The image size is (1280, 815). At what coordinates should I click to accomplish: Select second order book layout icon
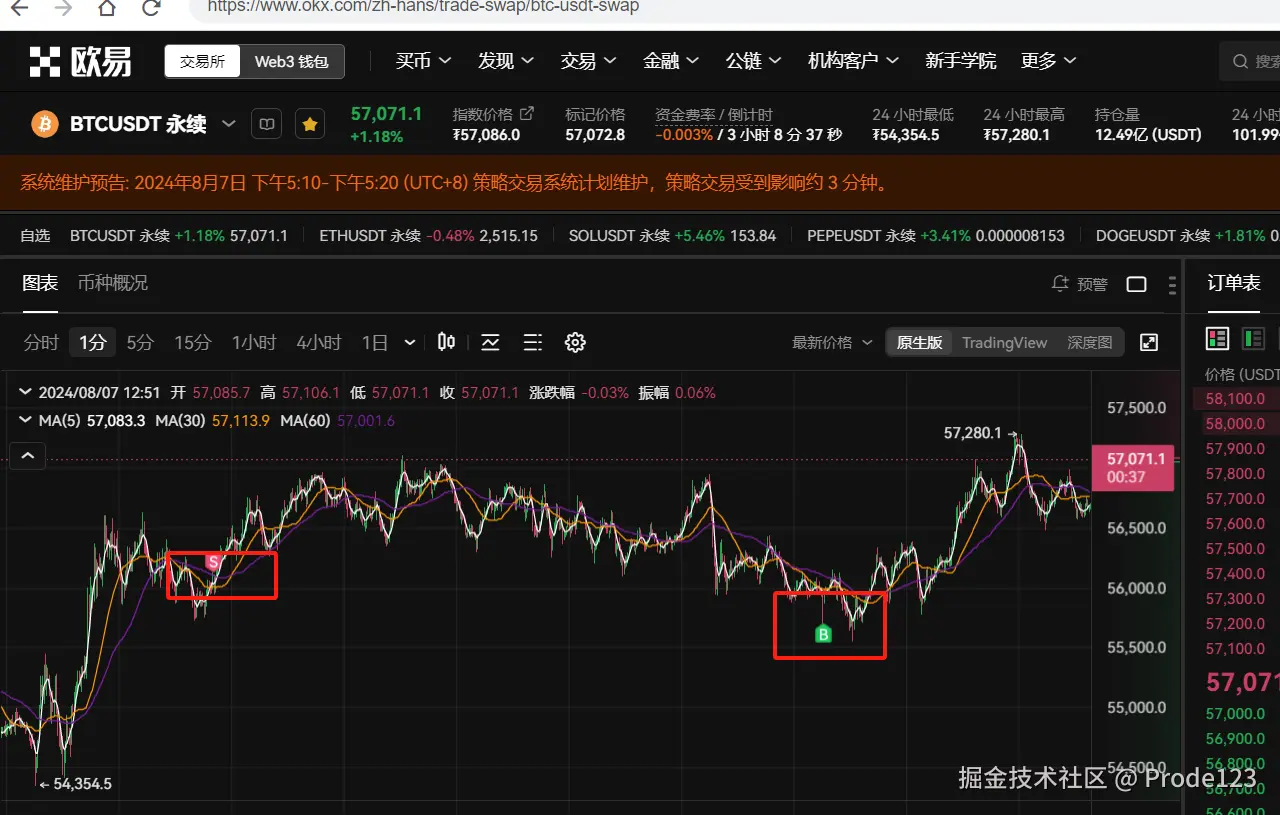coord(1253,338)
